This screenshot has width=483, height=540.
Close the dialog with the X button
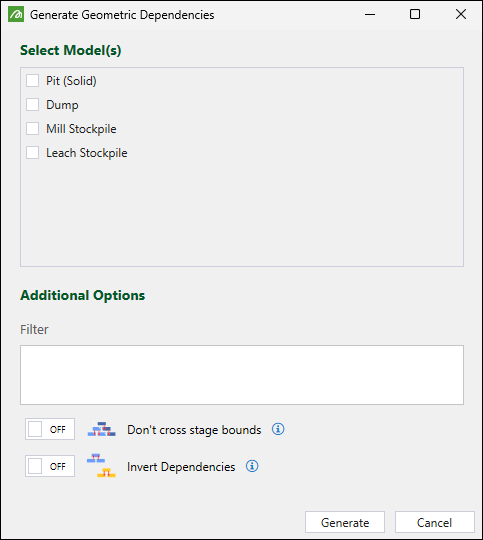(x=461, y=14)
